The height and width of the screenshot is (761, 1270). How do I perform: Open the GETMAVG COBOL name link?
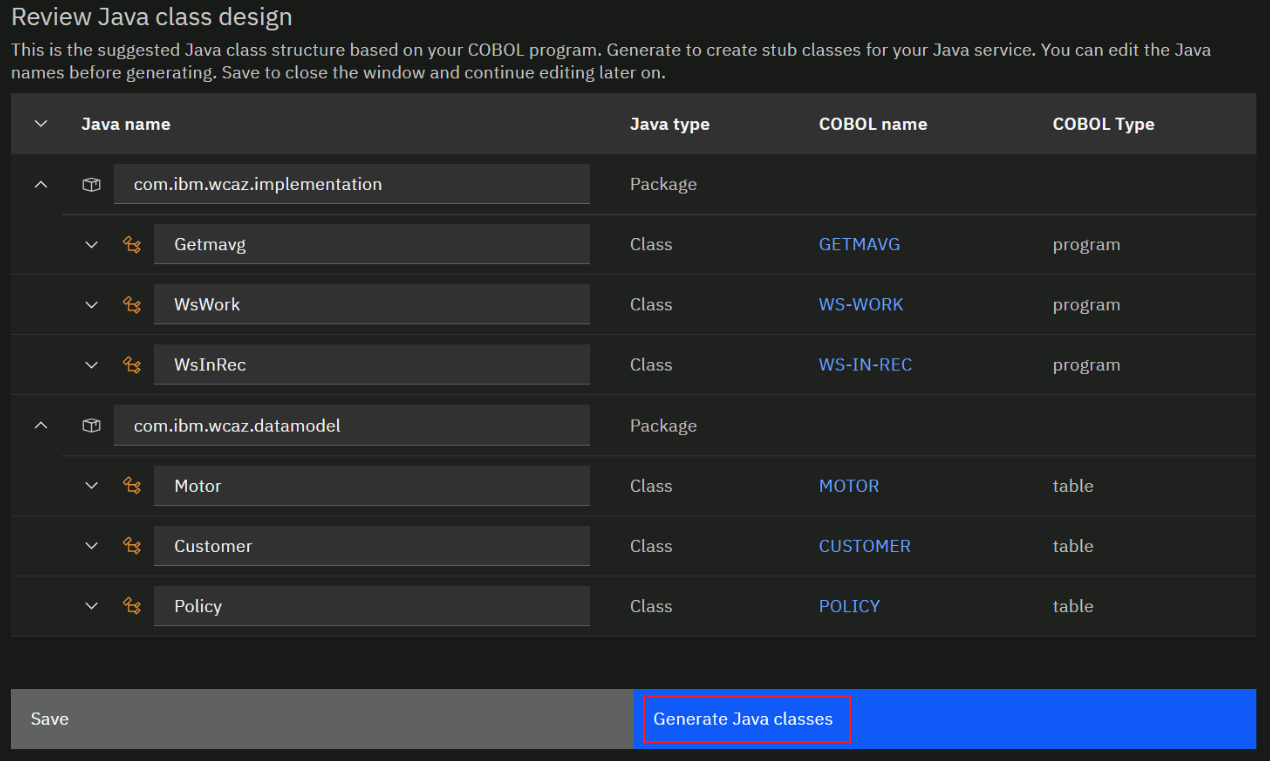(859, 244)
